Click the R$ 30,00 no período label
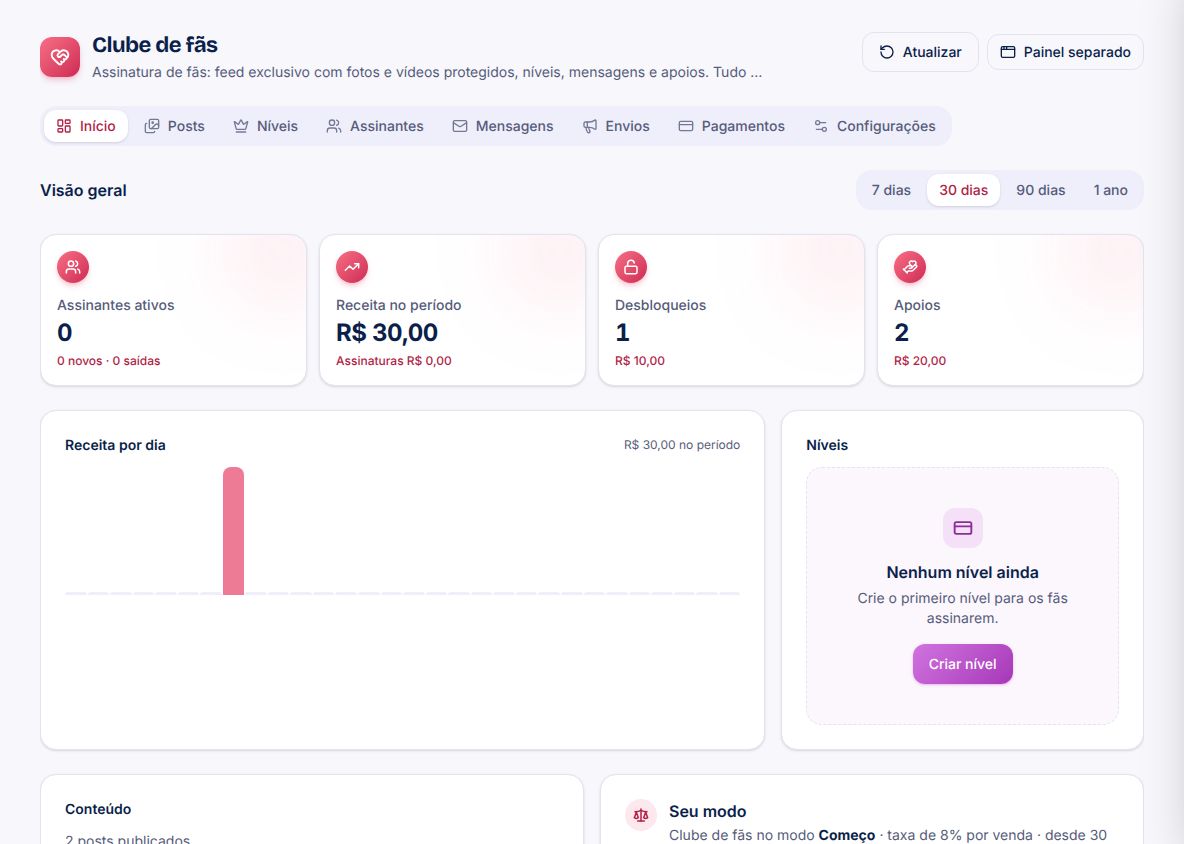Image resolution: width=1184 pixels, height=844 pixels. (x=682, y=445)
